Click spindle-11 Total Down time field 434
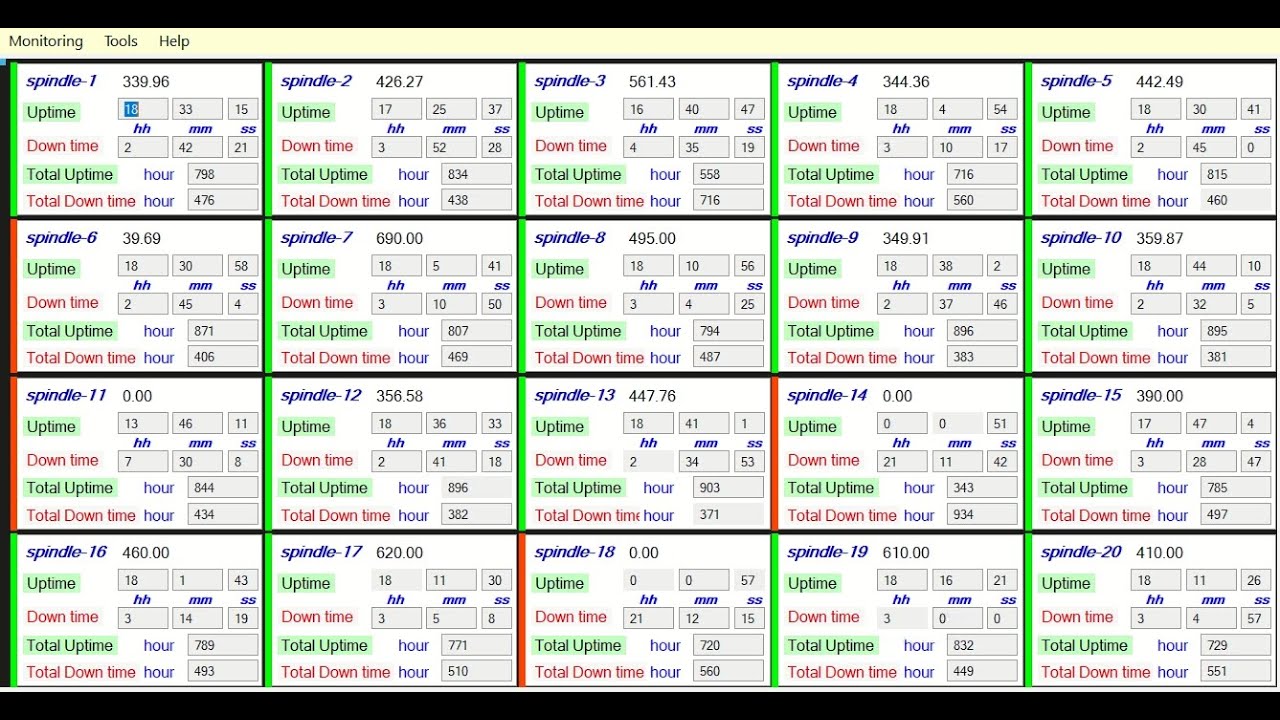This screenshot has width=1280, height=720. click(223, 514)
